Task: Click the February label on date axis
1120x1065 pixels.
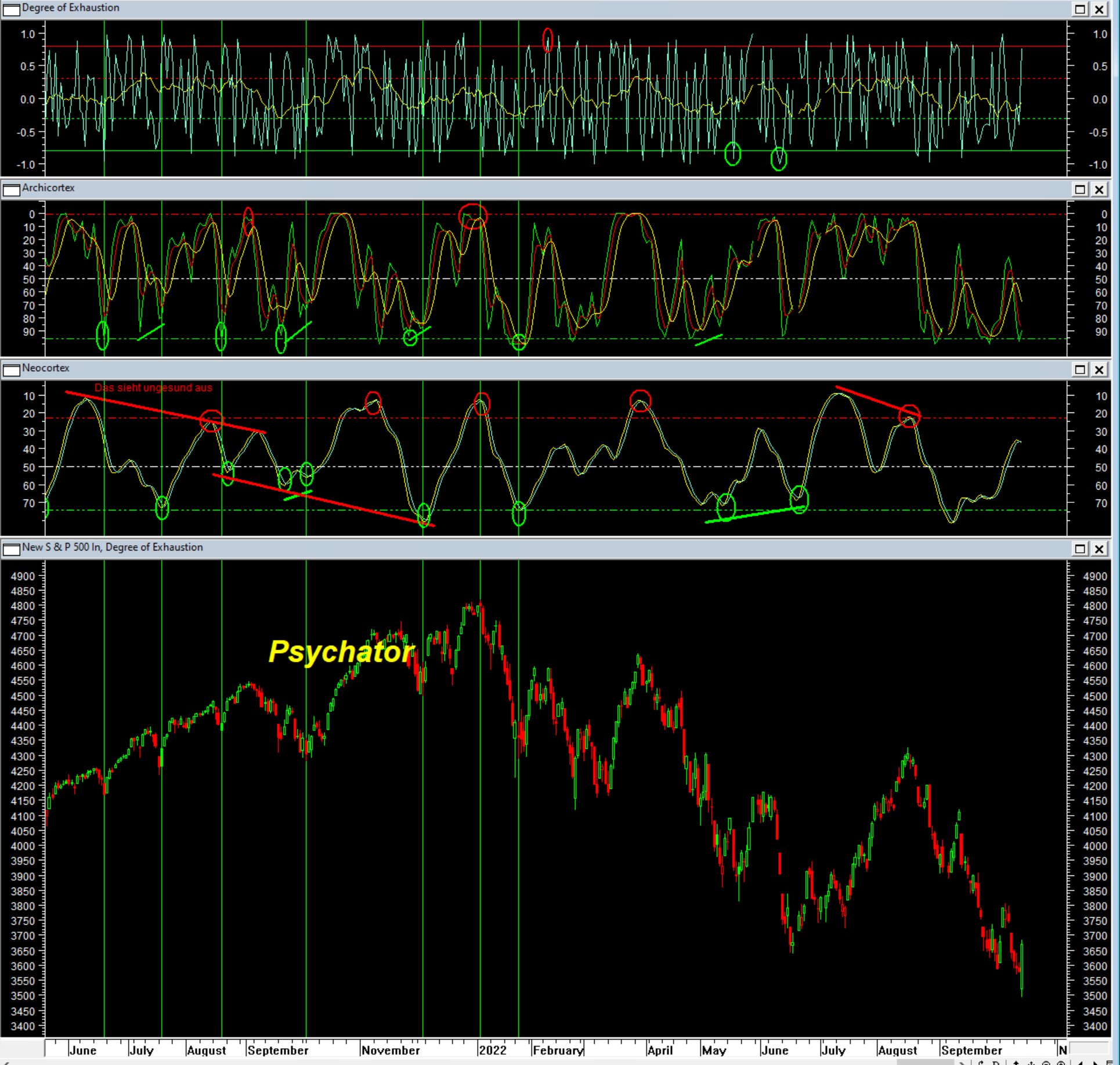Action: click(x=558, y=1050)
